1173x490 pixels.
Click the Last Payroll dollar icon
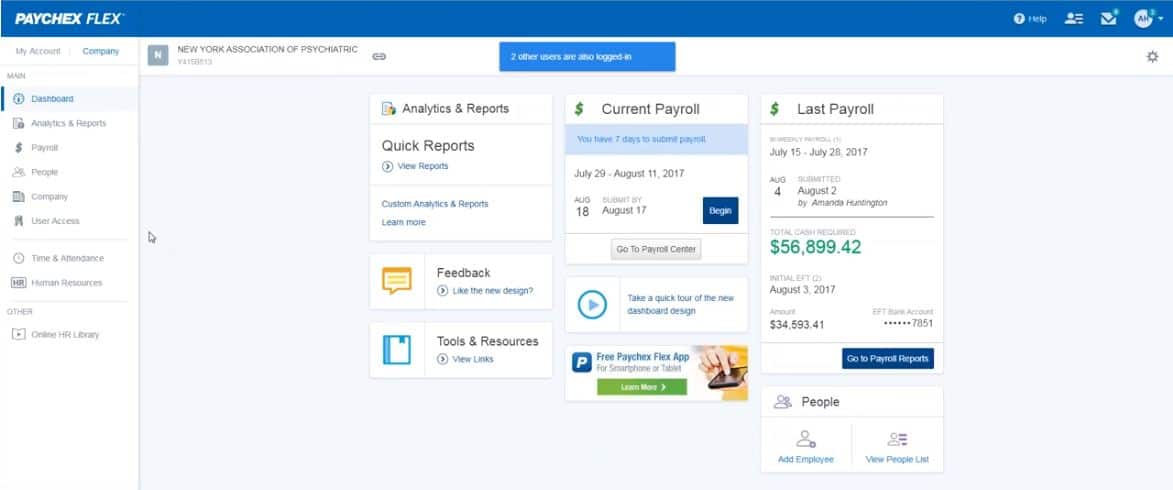(774, 109)
